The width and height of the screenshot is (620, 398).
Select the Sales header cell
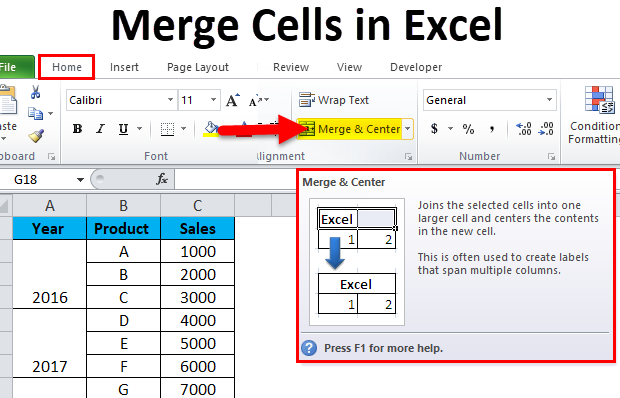point(198,228)
